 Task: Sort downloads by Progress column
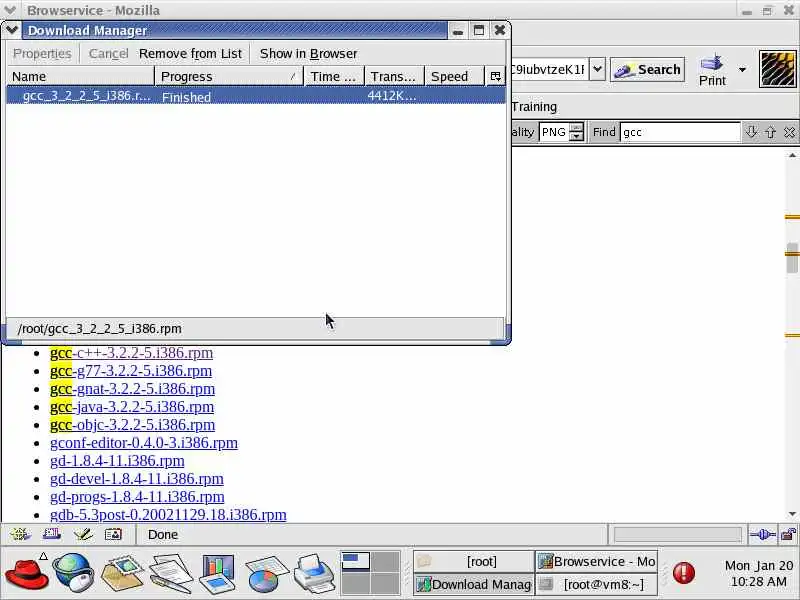point(229,77)
